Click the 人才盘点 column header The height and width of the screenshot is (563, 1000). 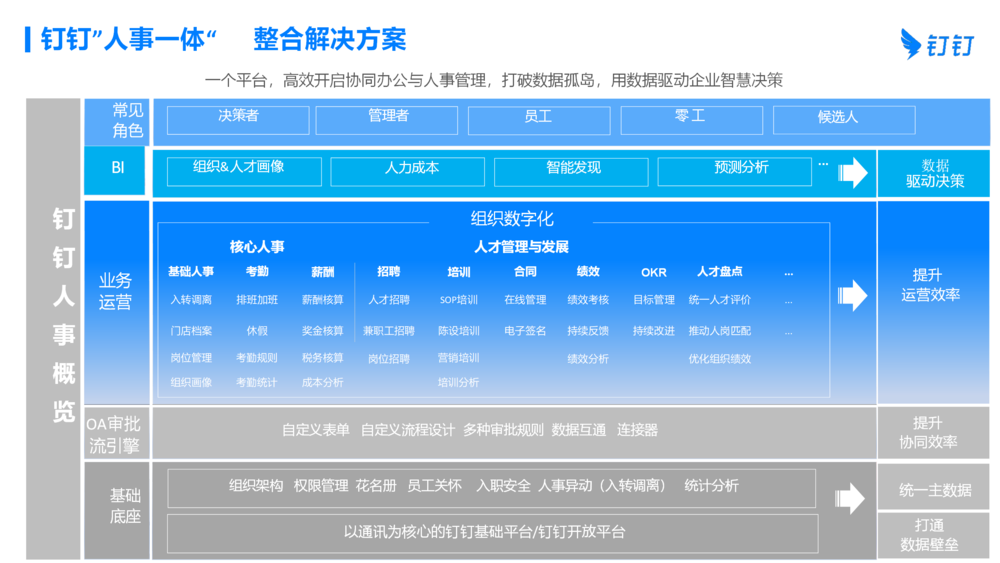pos(719,272)
